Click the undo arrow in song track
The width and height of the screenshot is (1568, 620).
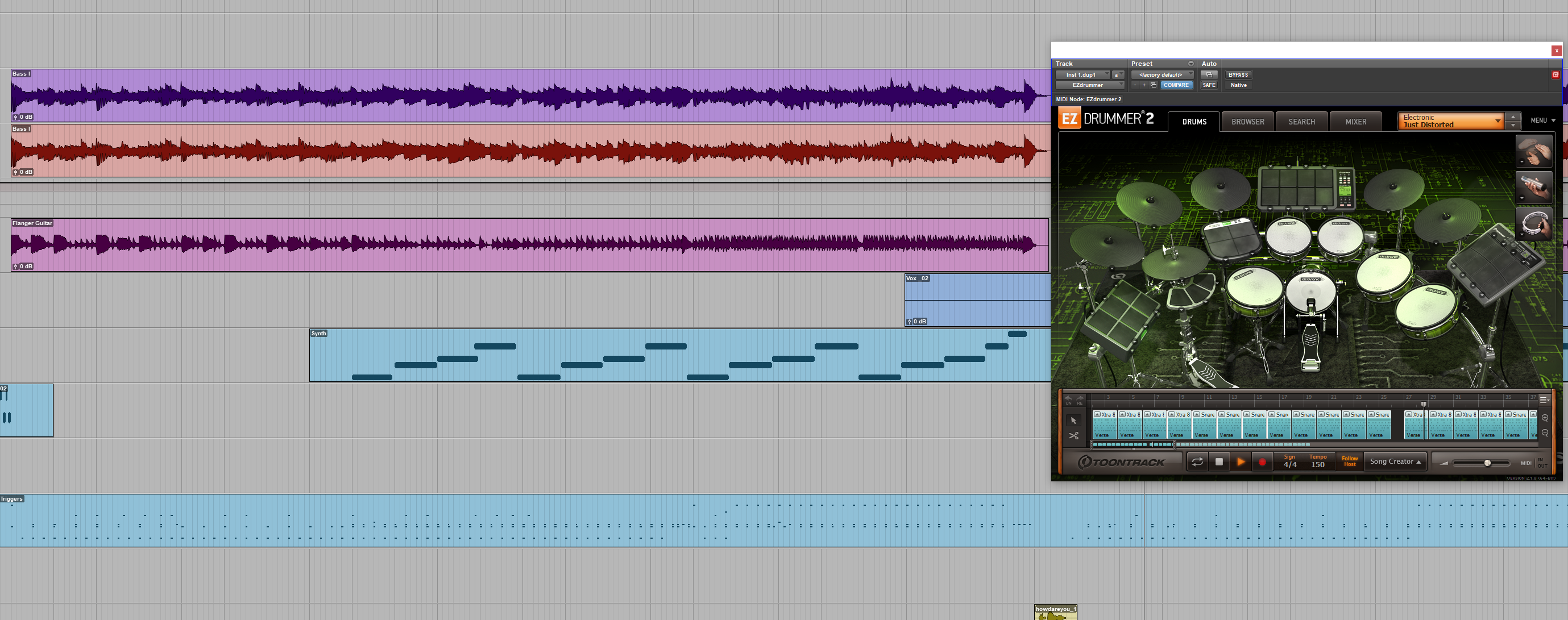[x=1068, y=398]
